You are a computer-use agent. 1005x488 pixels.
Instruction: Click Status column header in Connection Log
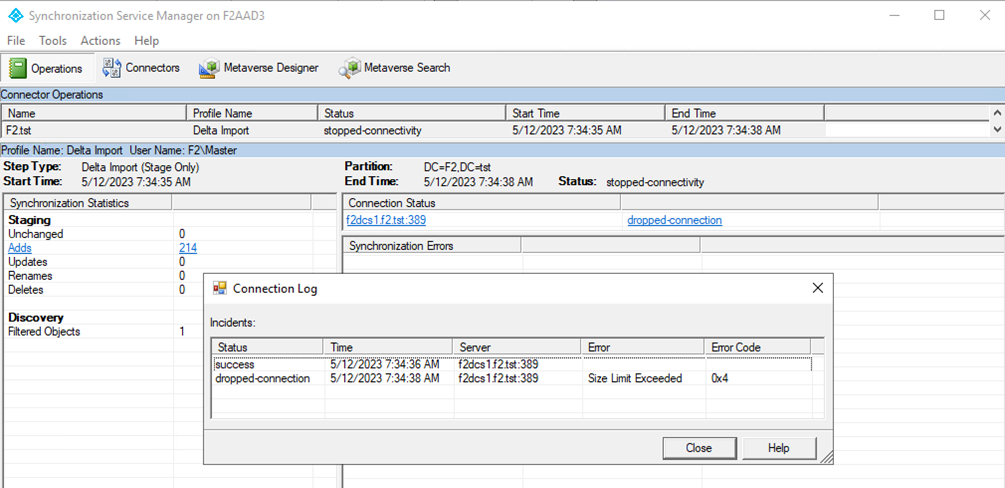tap(267, 347)
